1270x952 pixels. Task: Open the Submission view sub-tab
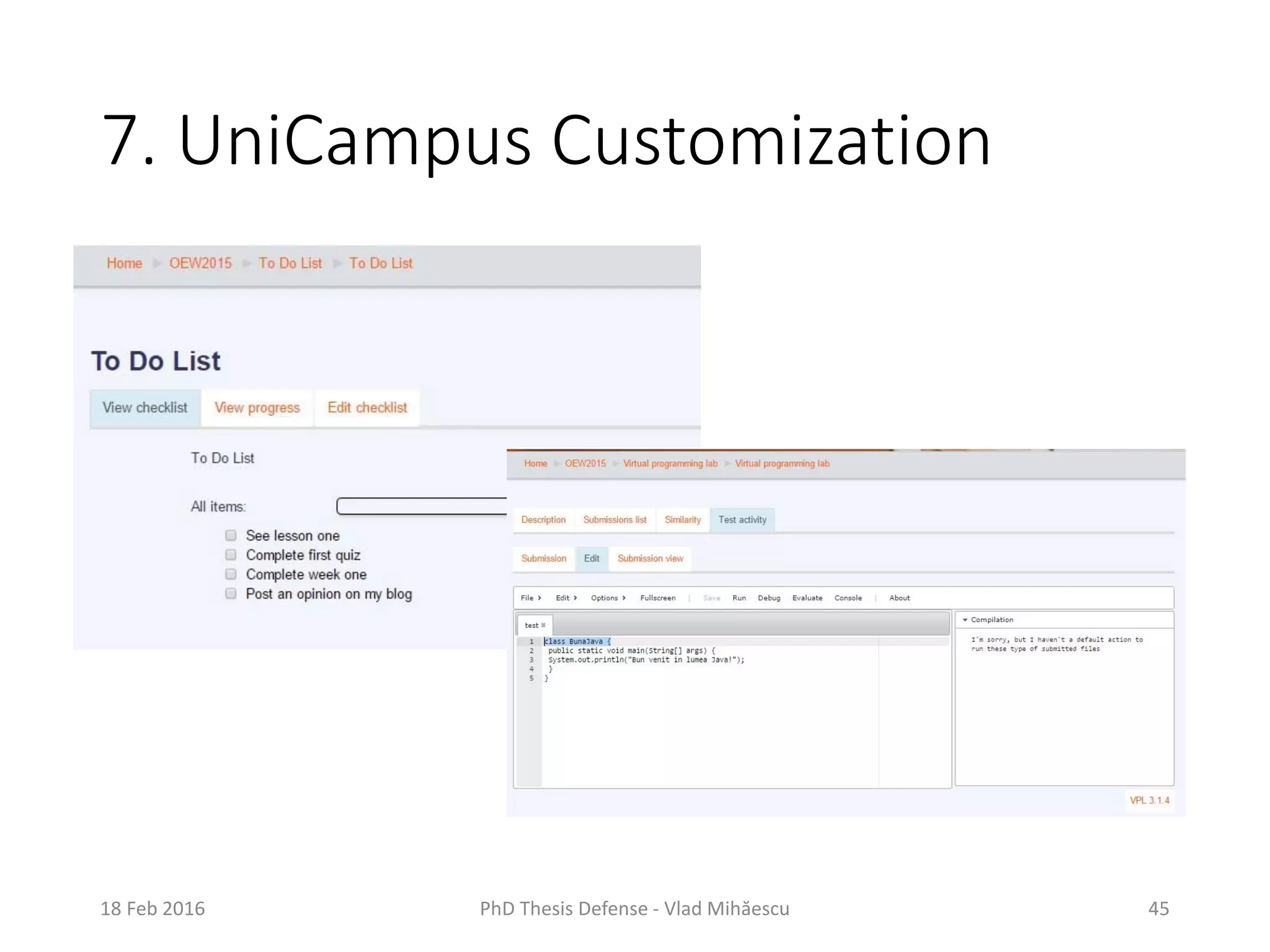(x=650, y=558)
